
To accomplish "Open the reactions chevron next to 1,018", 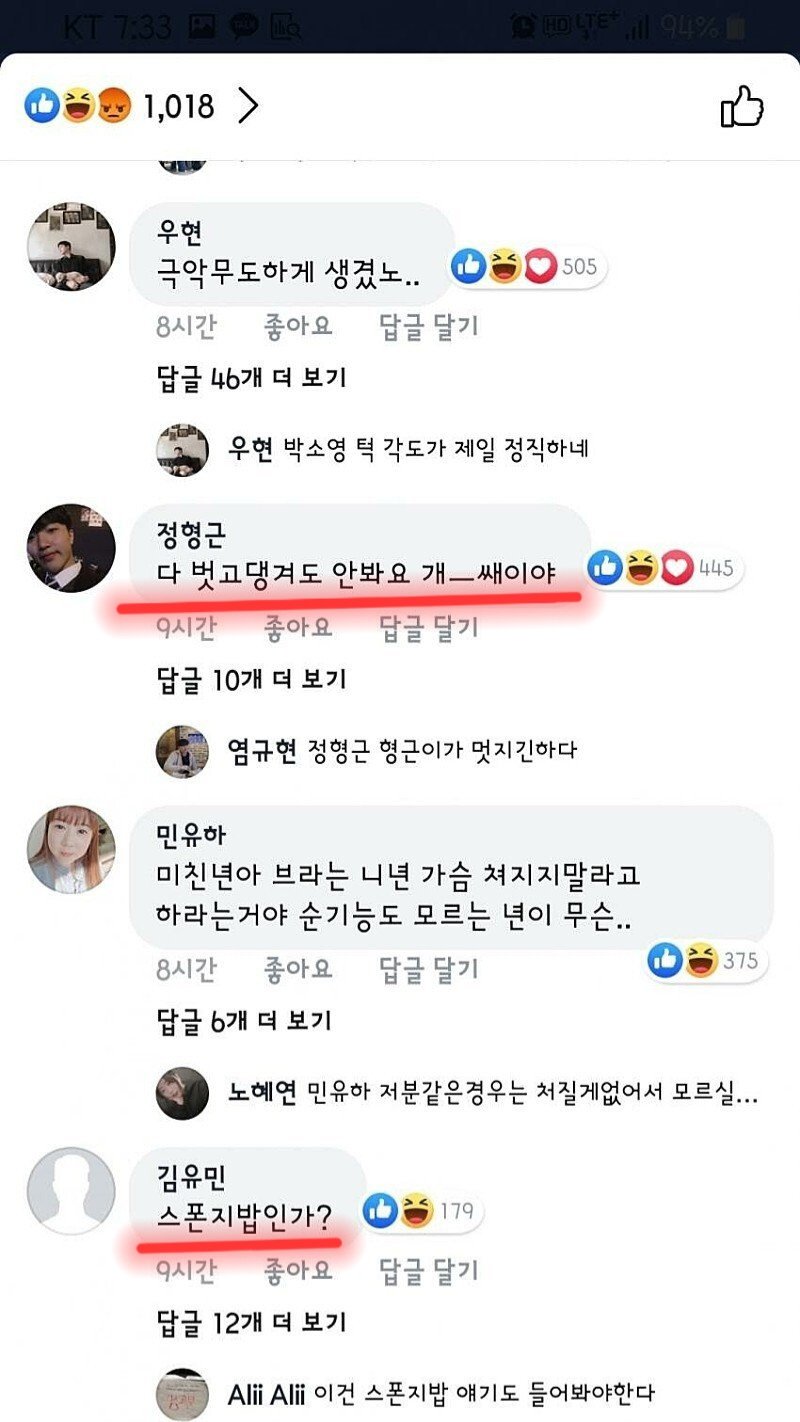I will coord(248,106).
